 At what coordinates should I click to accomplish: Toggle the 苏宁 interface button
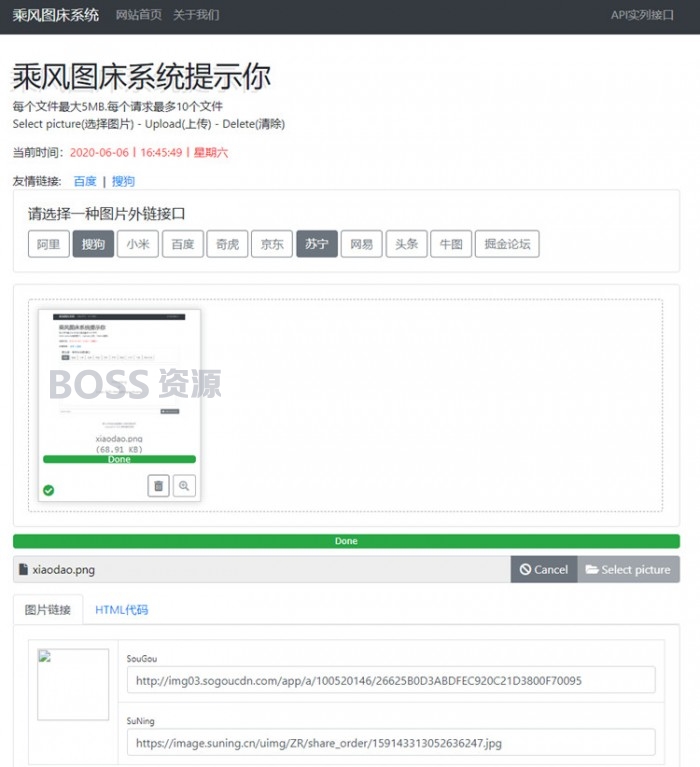click(x=316, y=244)
